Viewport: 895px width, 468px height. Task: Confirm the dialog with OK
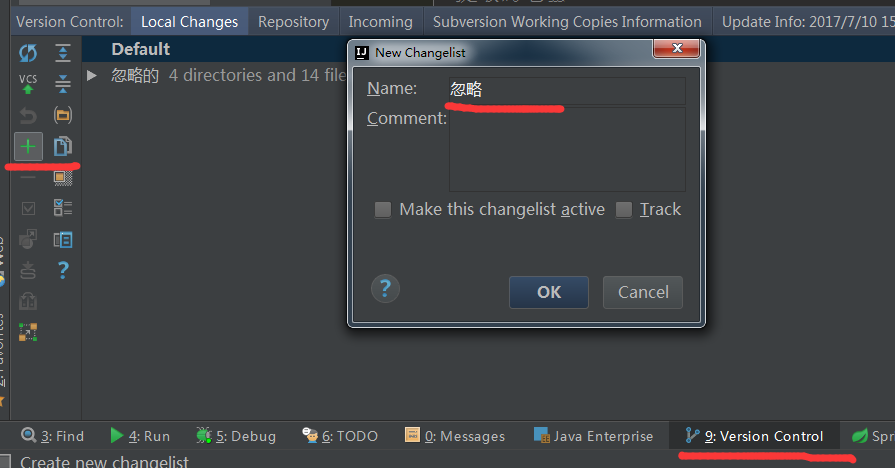549,292
